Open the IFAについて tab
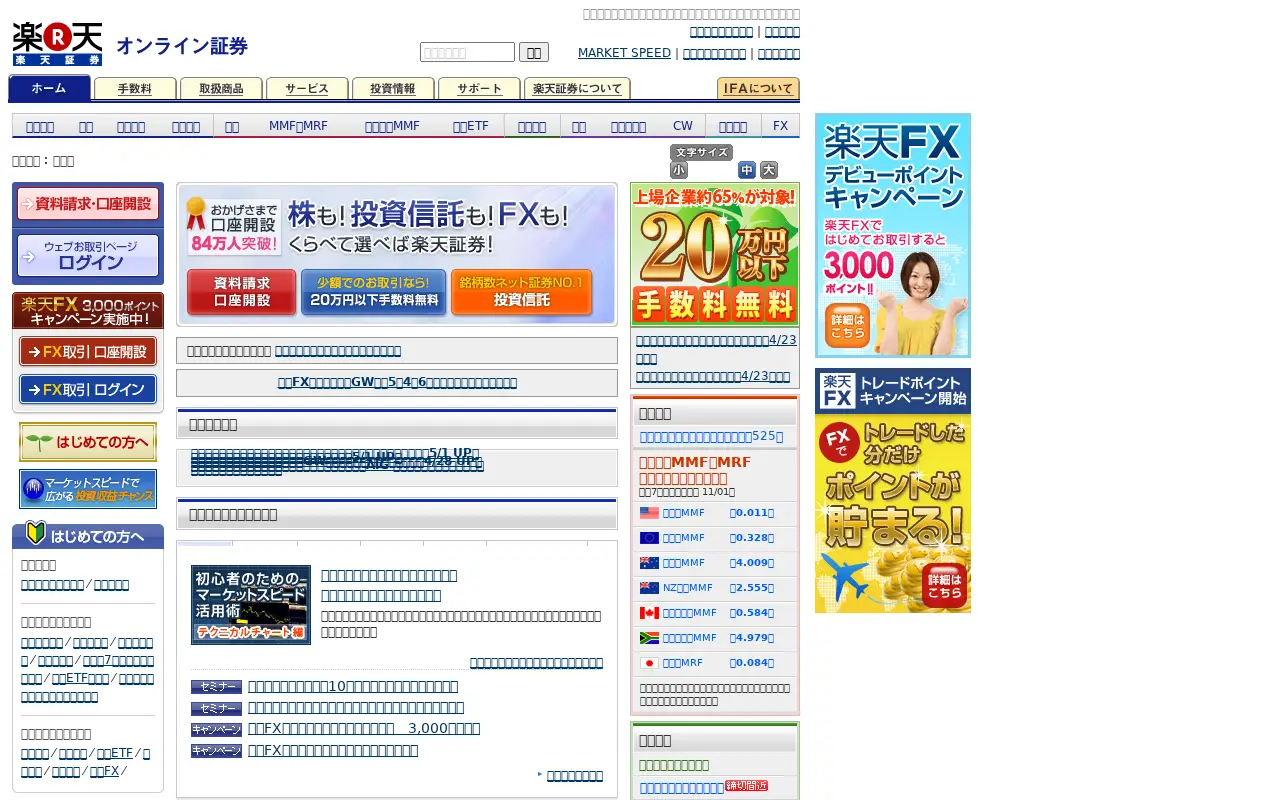 pyautogui.click(x=758, y=89)
